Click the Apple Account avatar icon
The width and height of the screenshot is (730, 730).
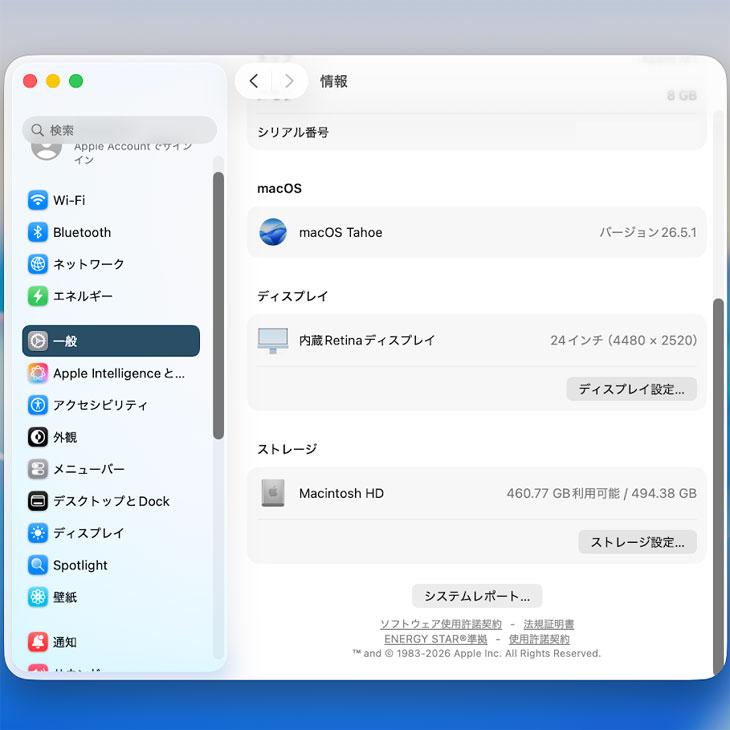[46, 150]
